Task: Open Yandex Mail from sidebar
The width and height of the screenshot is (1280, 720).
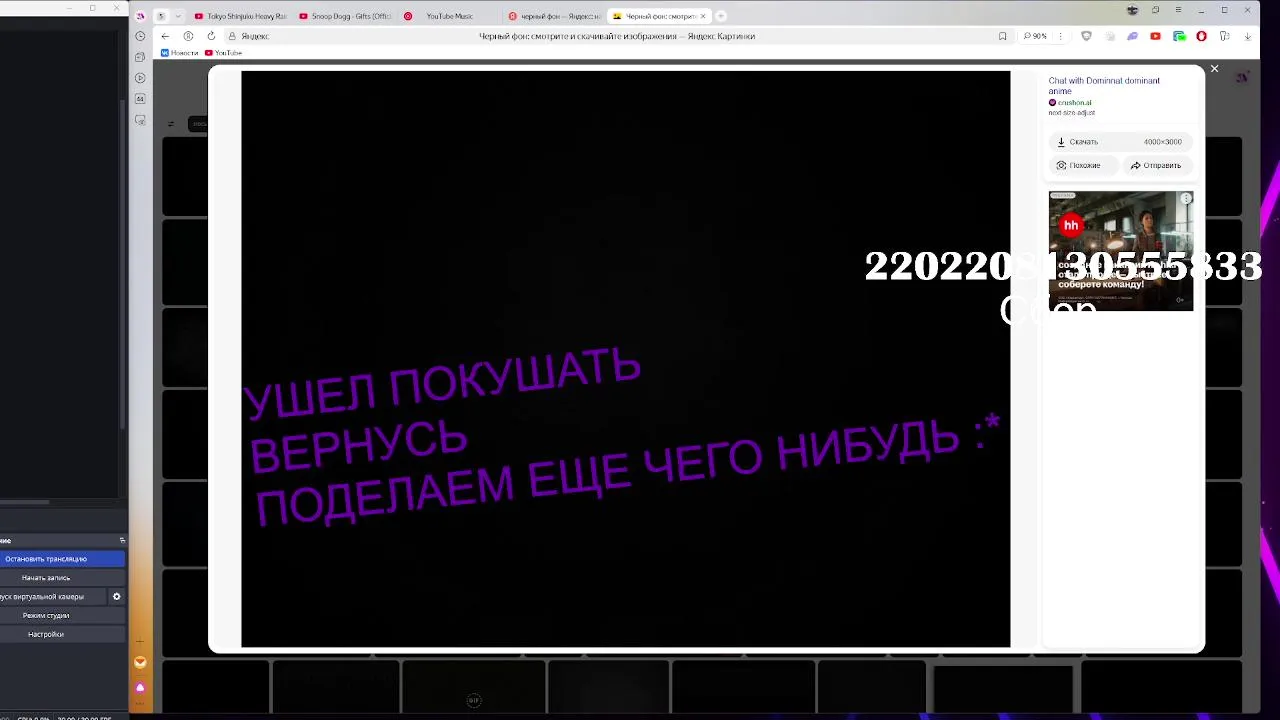Action: 140,662
